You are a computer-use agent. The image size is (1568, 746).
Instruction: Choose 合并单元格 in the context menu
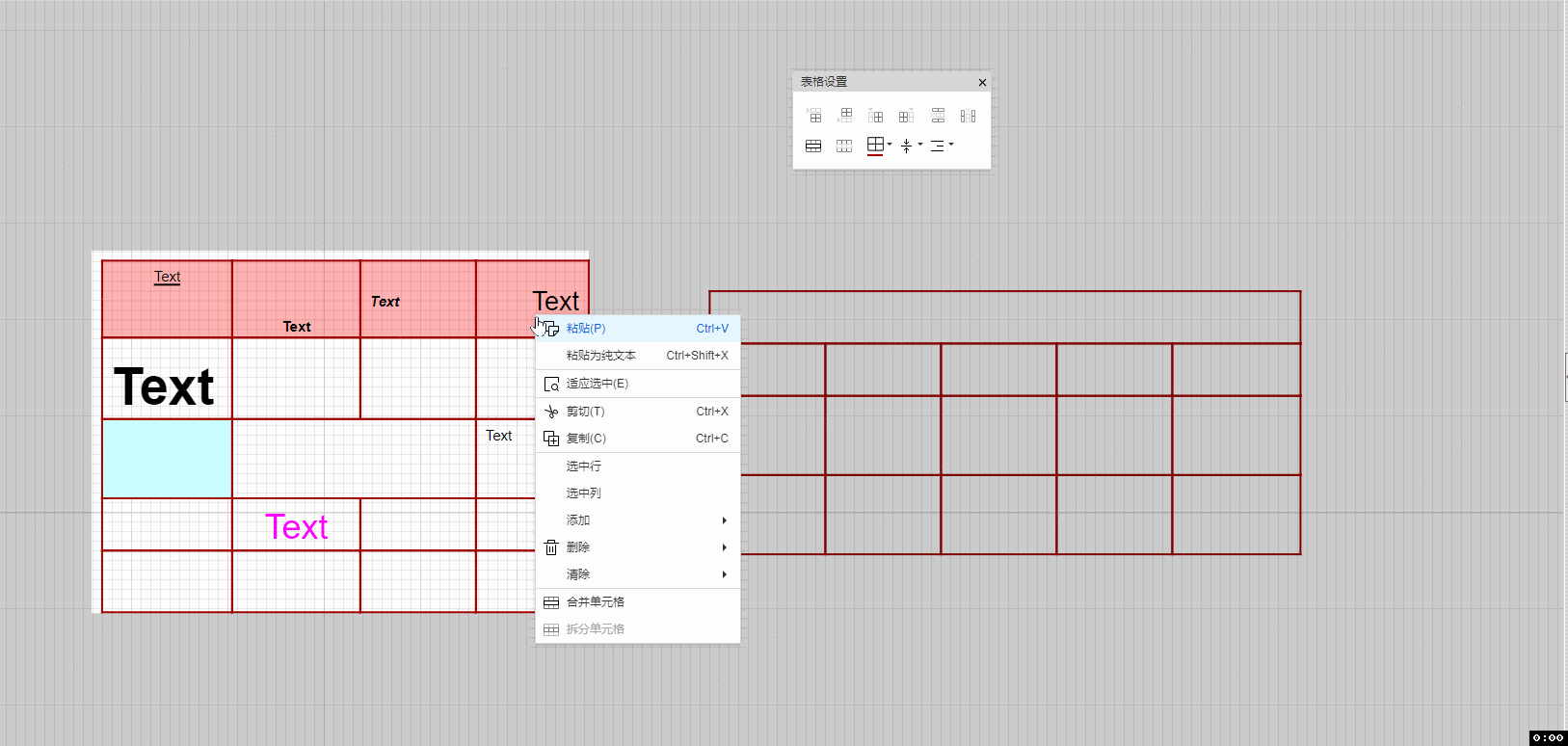(x=638, y=602)
